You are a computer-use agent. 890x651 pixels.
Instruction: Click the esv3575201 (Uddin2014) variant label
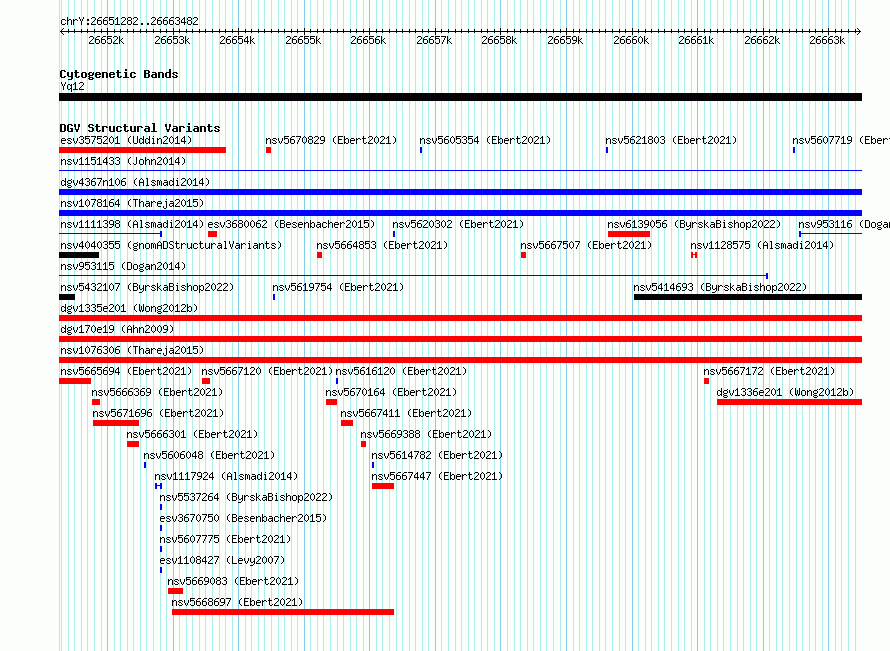pyautogui.click(x=126, y=140)
